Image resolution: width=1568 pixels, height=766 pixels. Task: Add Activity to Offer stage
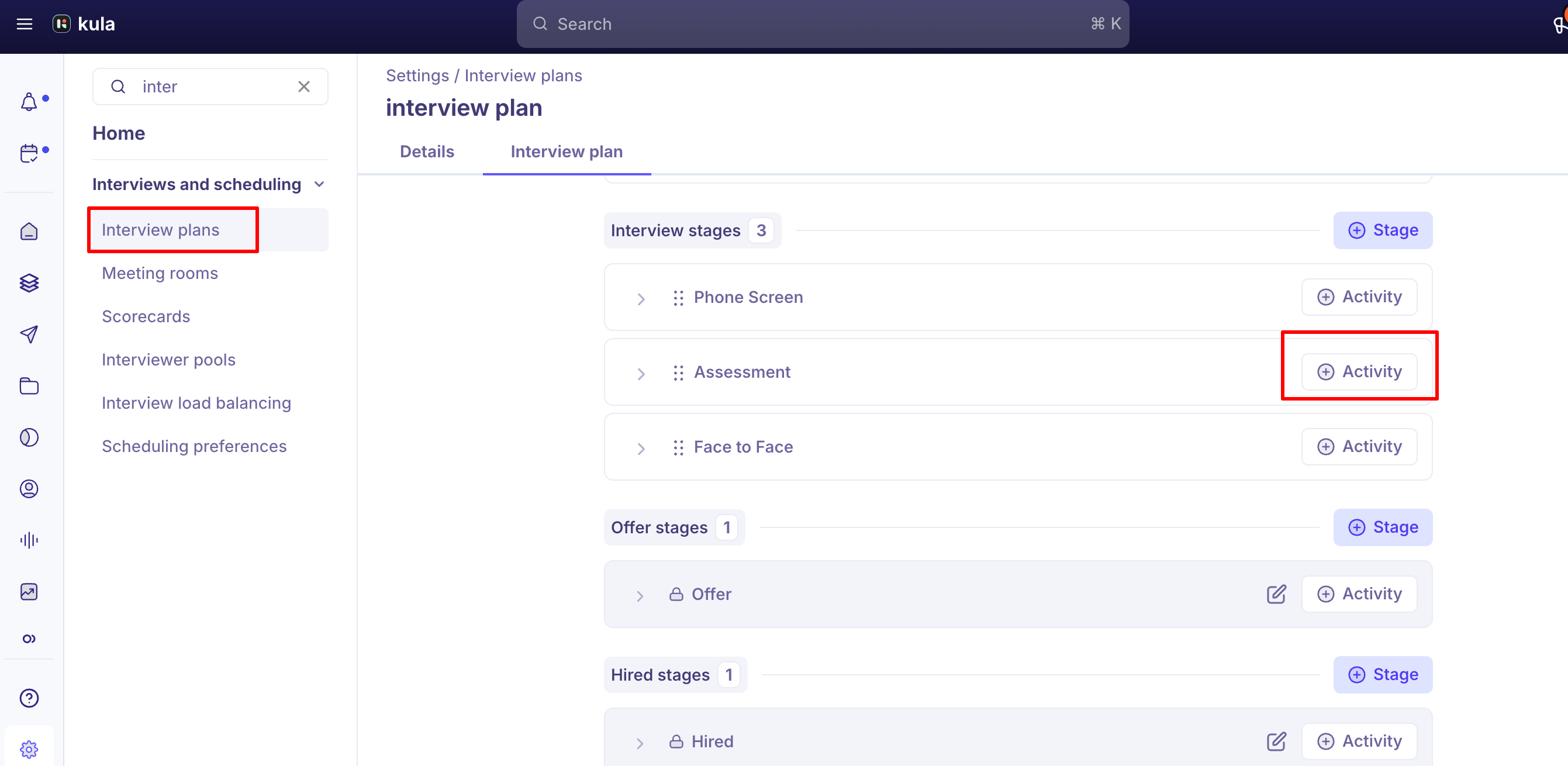click(1359, 594)
